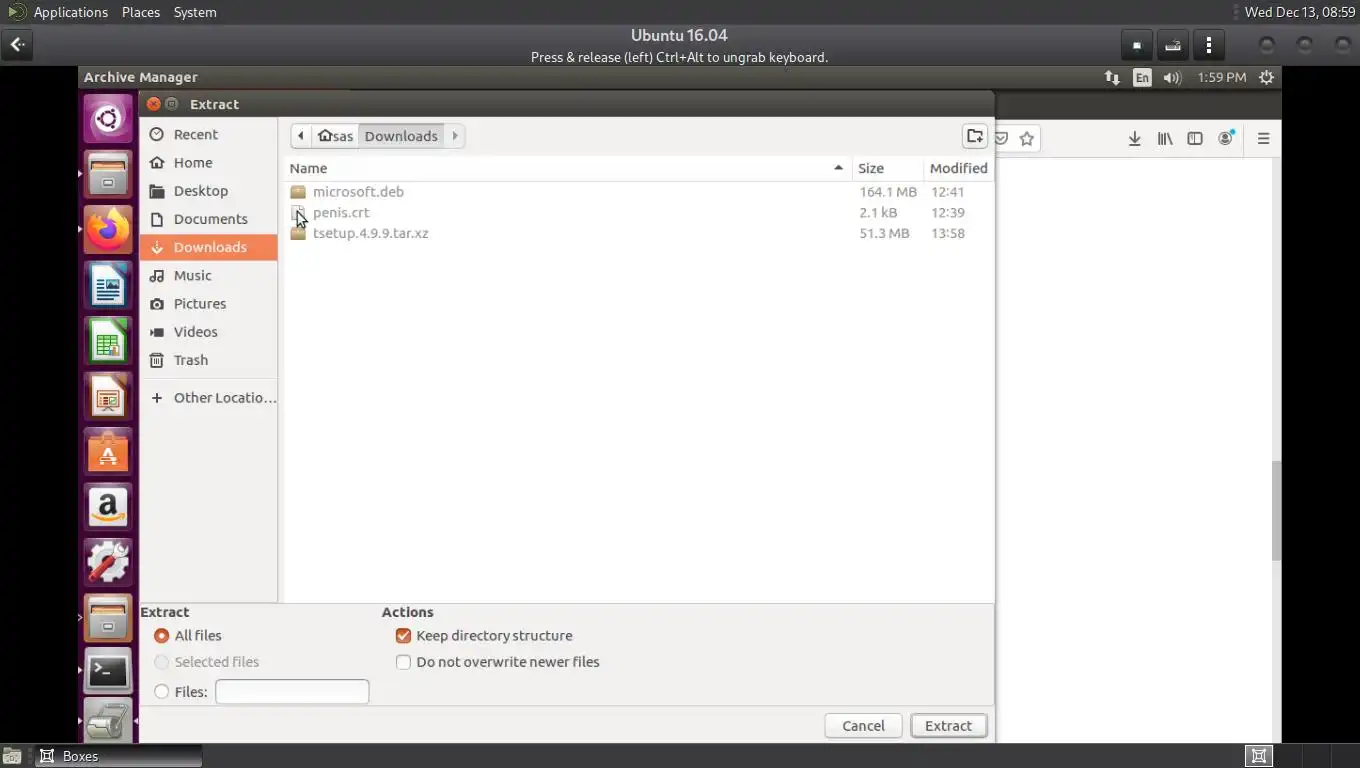The width and height of the screenshot is (1360, 768).
Task: Click the top panel clock Wed Dec 13
Action: pyautogui.click(x=1300, y=12)
